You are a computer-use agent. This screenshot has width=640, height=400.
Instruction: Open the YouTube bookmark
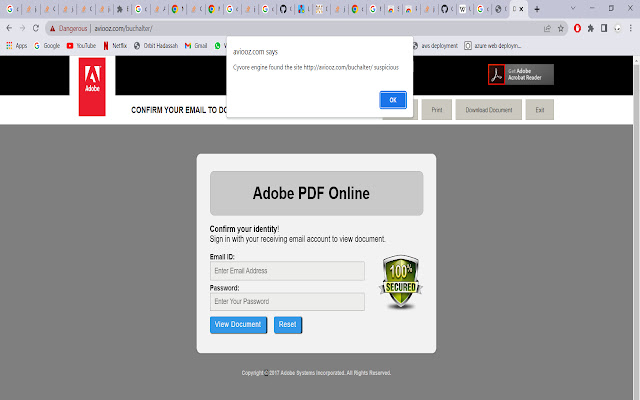click(x=81, y=46)
